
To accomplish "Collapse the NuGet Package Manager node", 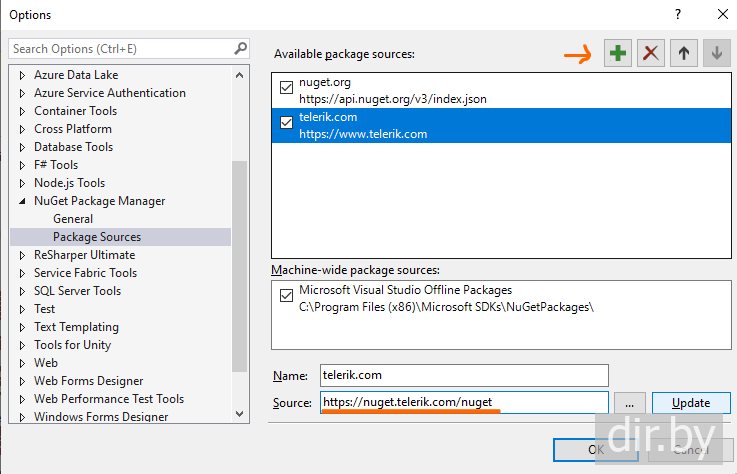I will click(x=23, y=201).
